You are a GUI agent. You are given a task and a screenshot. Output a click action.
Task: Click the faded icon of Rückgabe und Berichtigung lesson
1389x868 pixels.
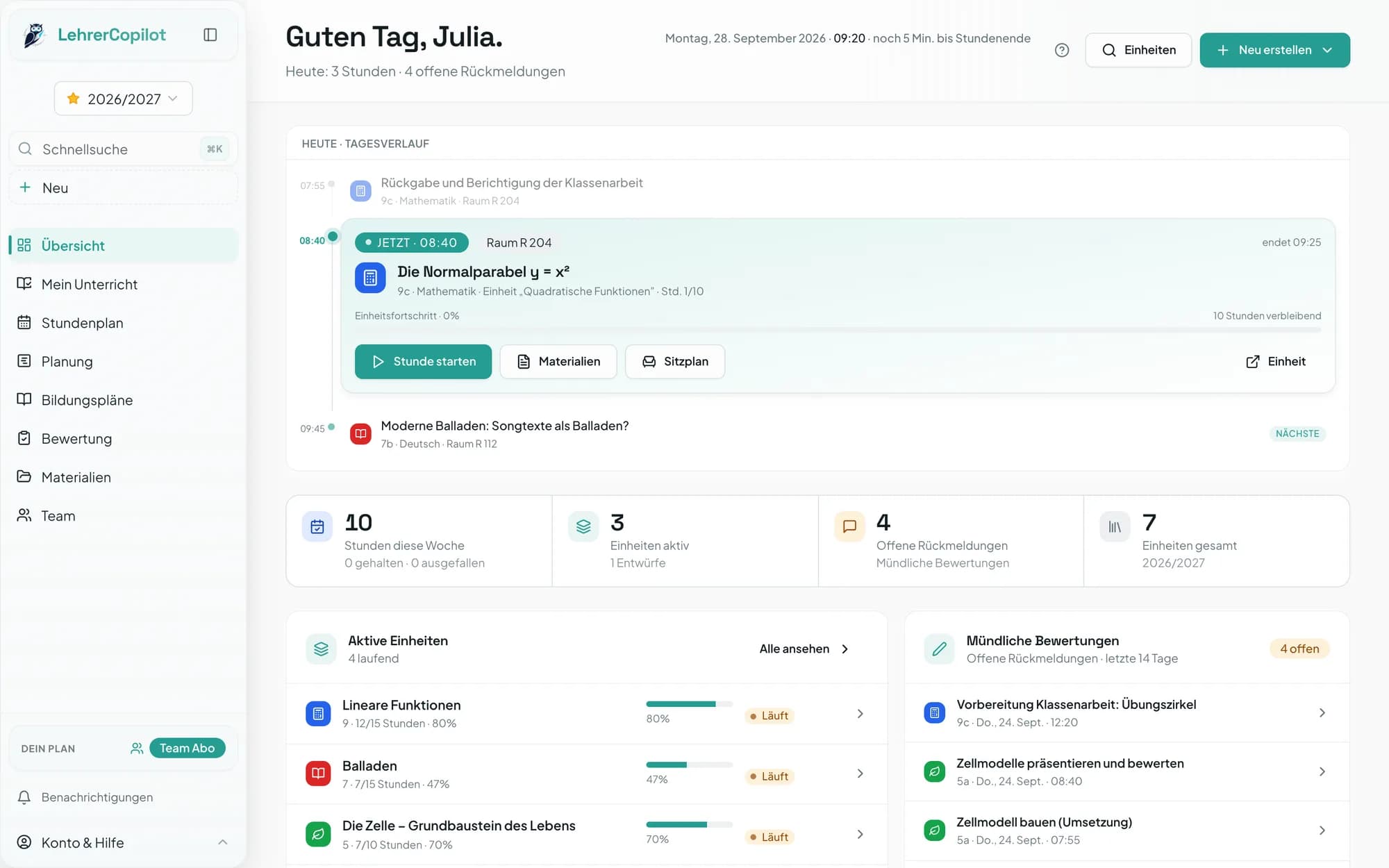[x=360, y=191]
